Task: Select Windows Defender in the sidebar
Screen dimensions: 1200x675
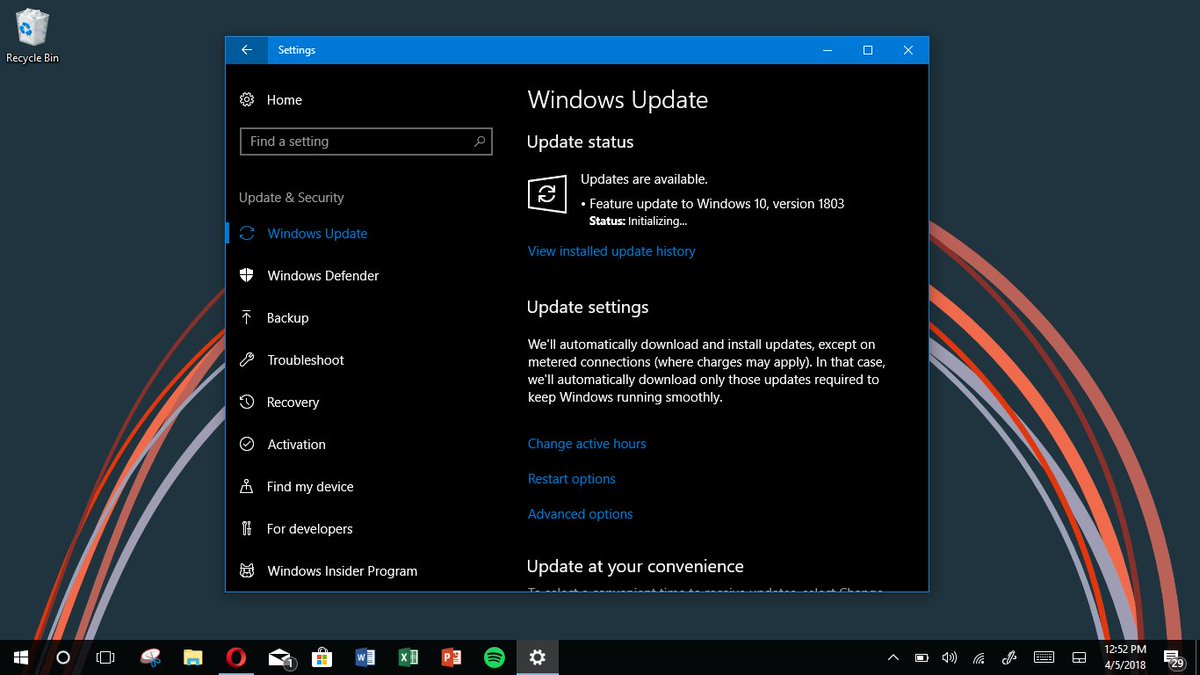Action: pos(322,275)
